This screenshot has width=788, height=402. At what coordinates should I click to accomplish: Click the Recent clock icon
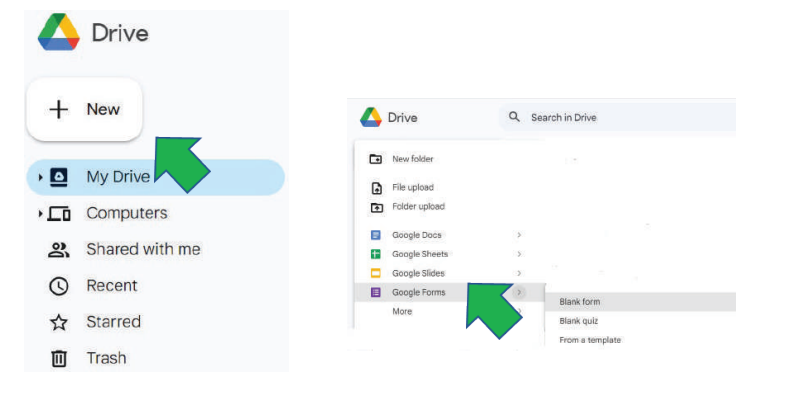[x=59, y=286]
